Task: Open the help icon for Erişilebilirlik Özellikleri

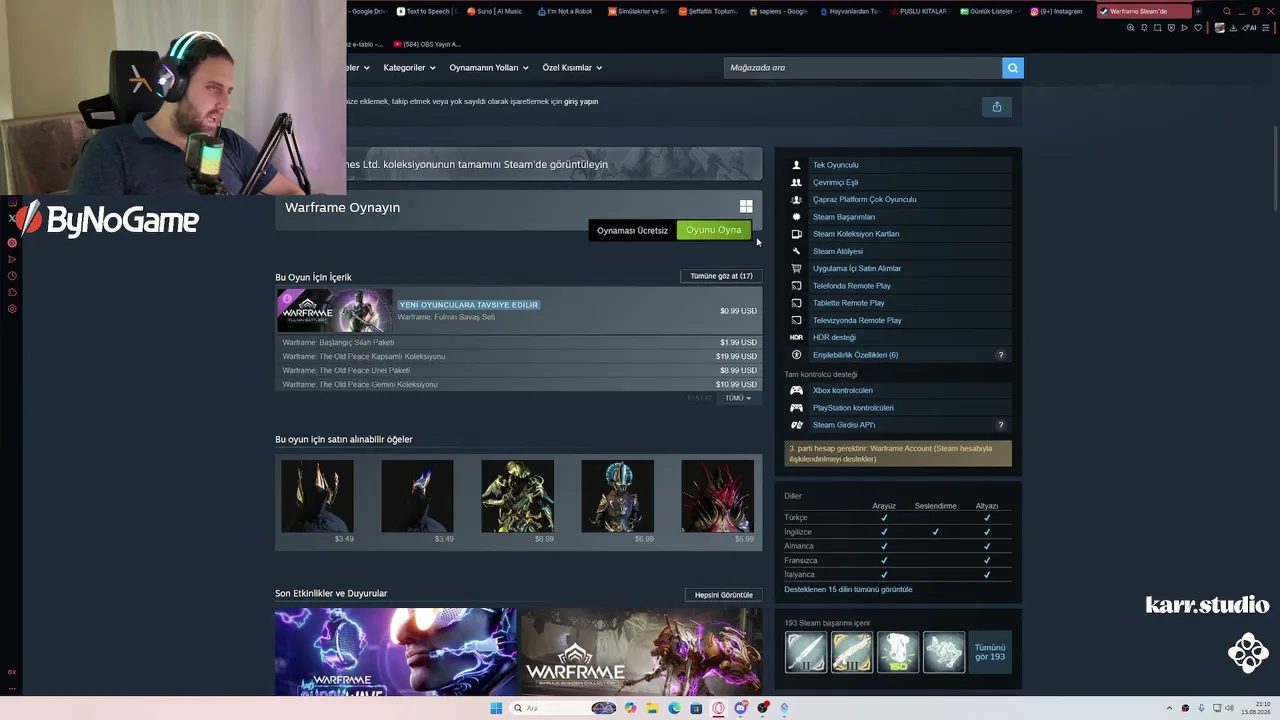Action: point(1001,355)
